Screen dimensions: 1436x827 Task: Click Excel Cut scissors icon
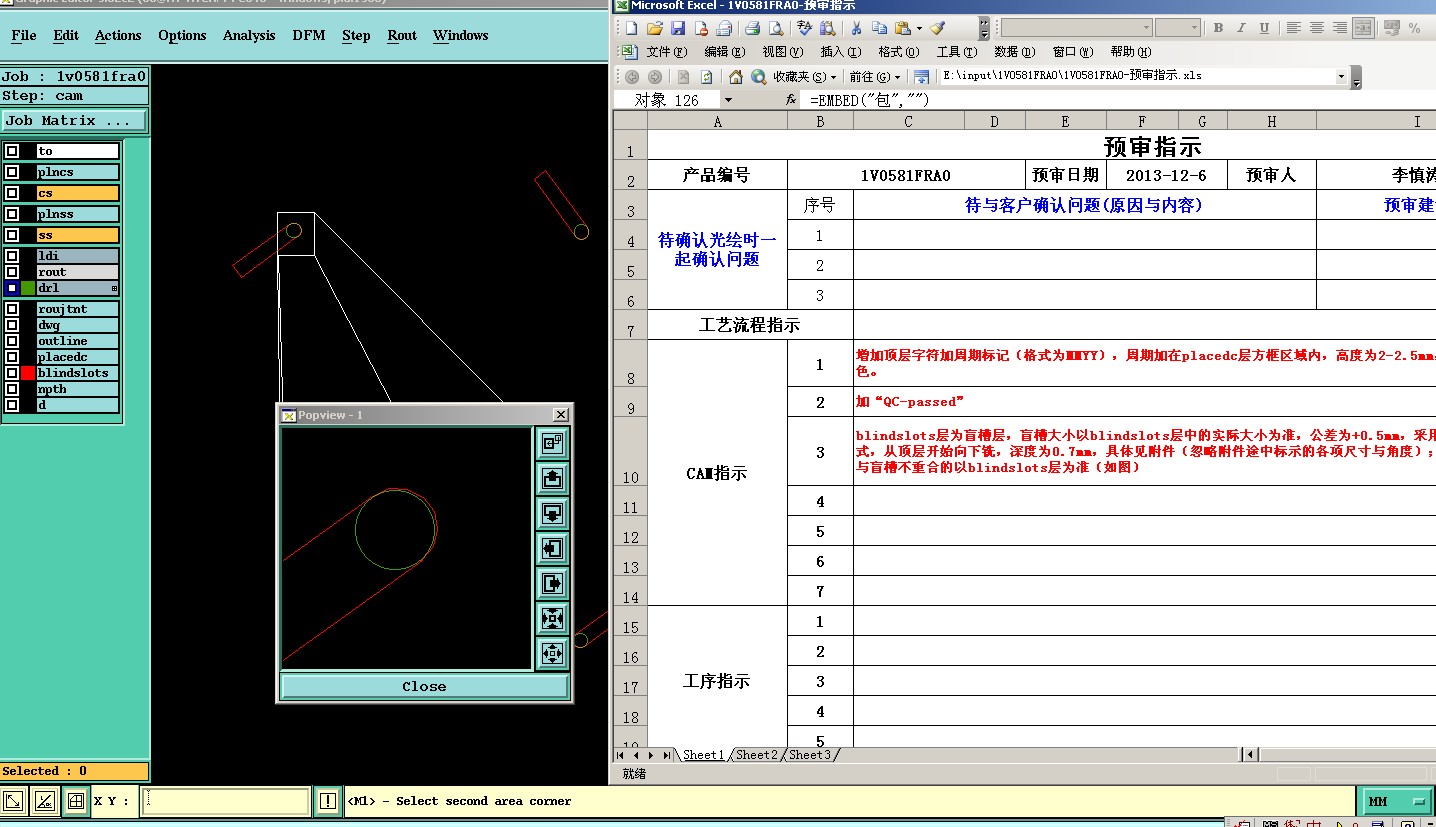coord(856,28)
